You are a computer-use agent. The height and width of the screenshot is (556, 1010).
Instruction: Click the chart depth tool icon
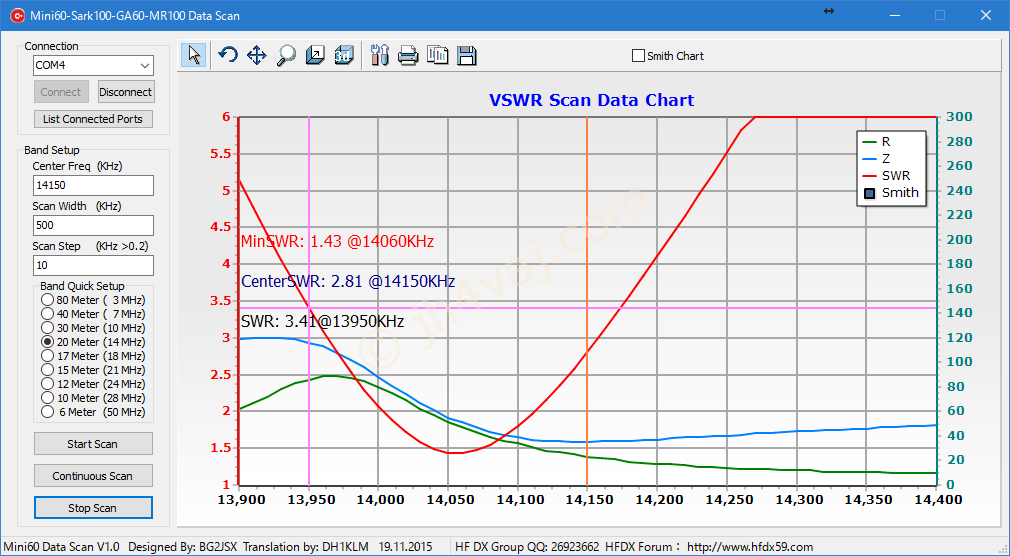(x=315, y=55)
